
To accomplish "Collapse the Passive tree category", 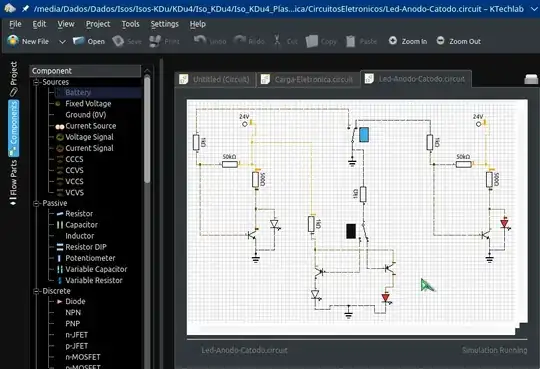I will pos(36,203).
